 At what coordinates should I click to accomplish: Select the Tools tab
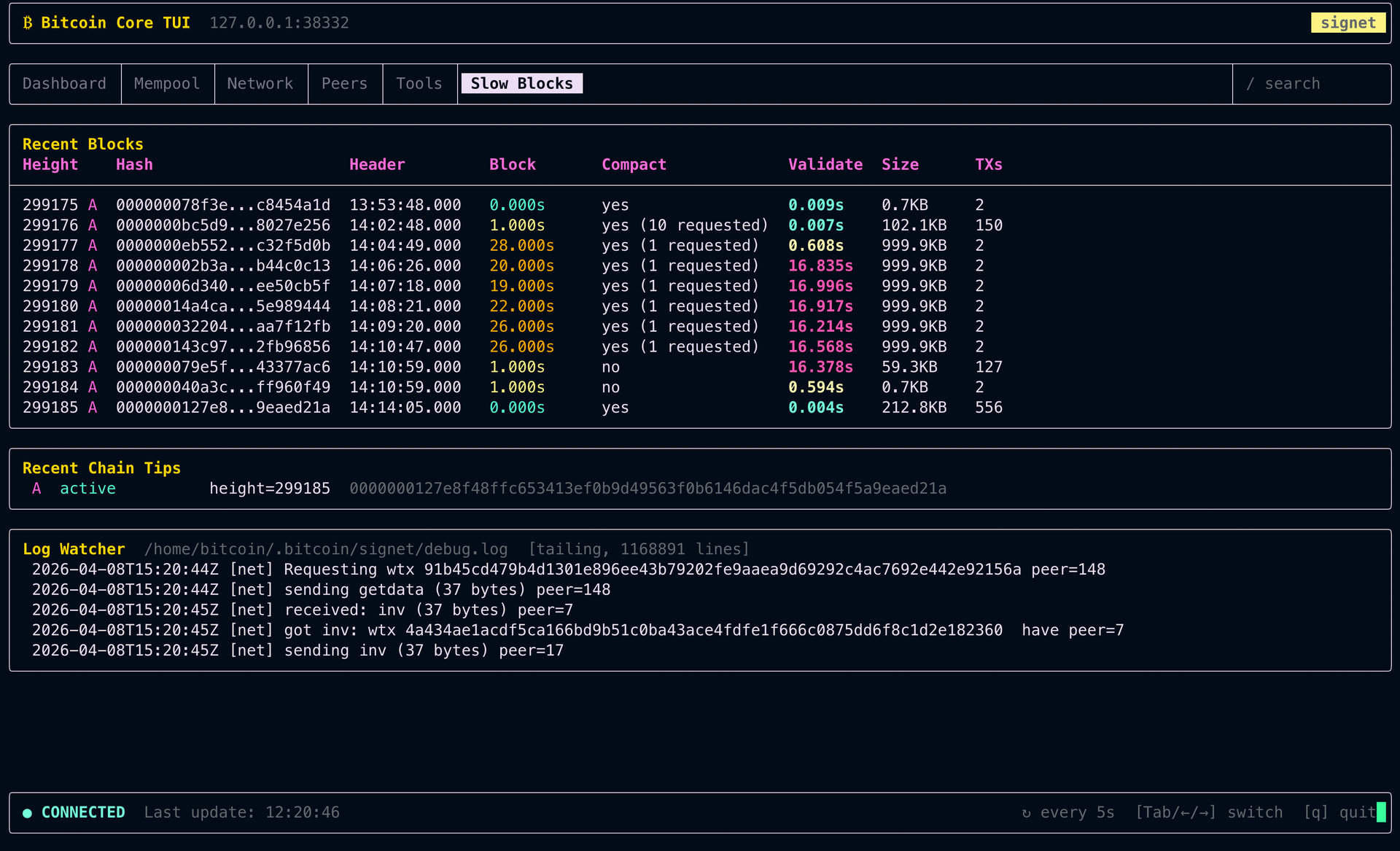pyautogui.click(x=419, y=84)
